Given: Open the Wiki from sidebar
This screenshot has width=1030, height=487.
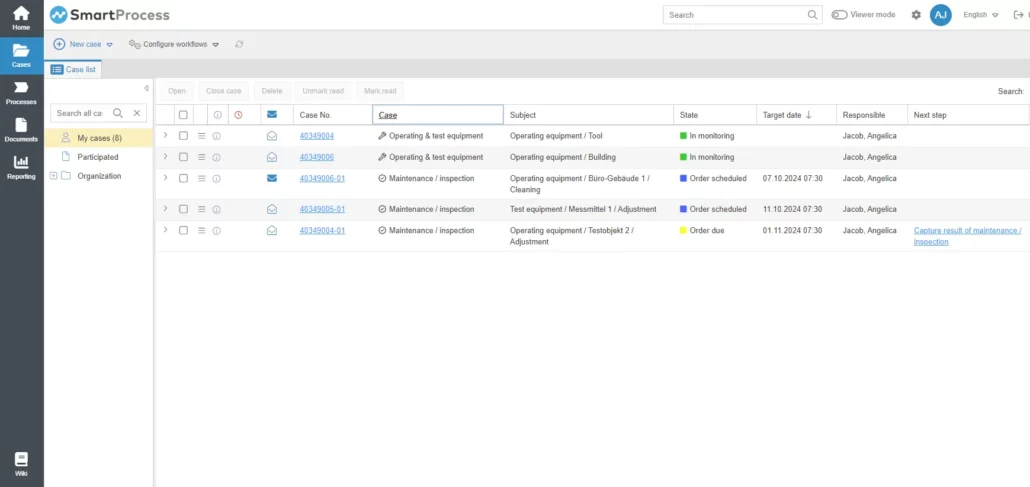Looking at the screenshot, I should point(21,464).
